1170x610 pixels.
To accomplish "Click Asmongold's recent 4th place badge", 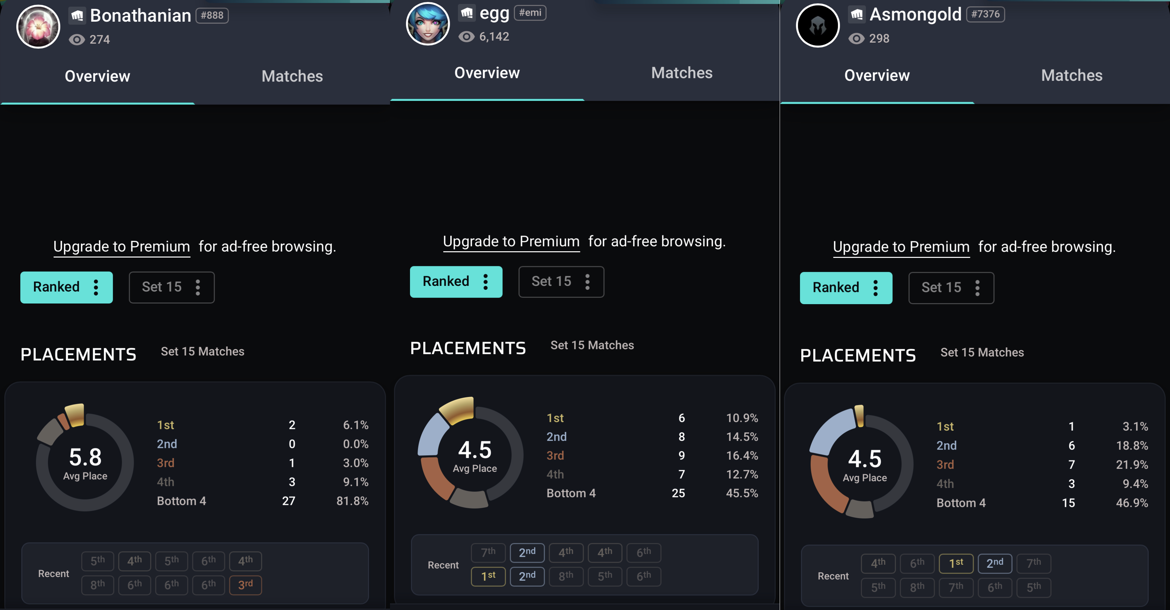I will click(878, 563).
